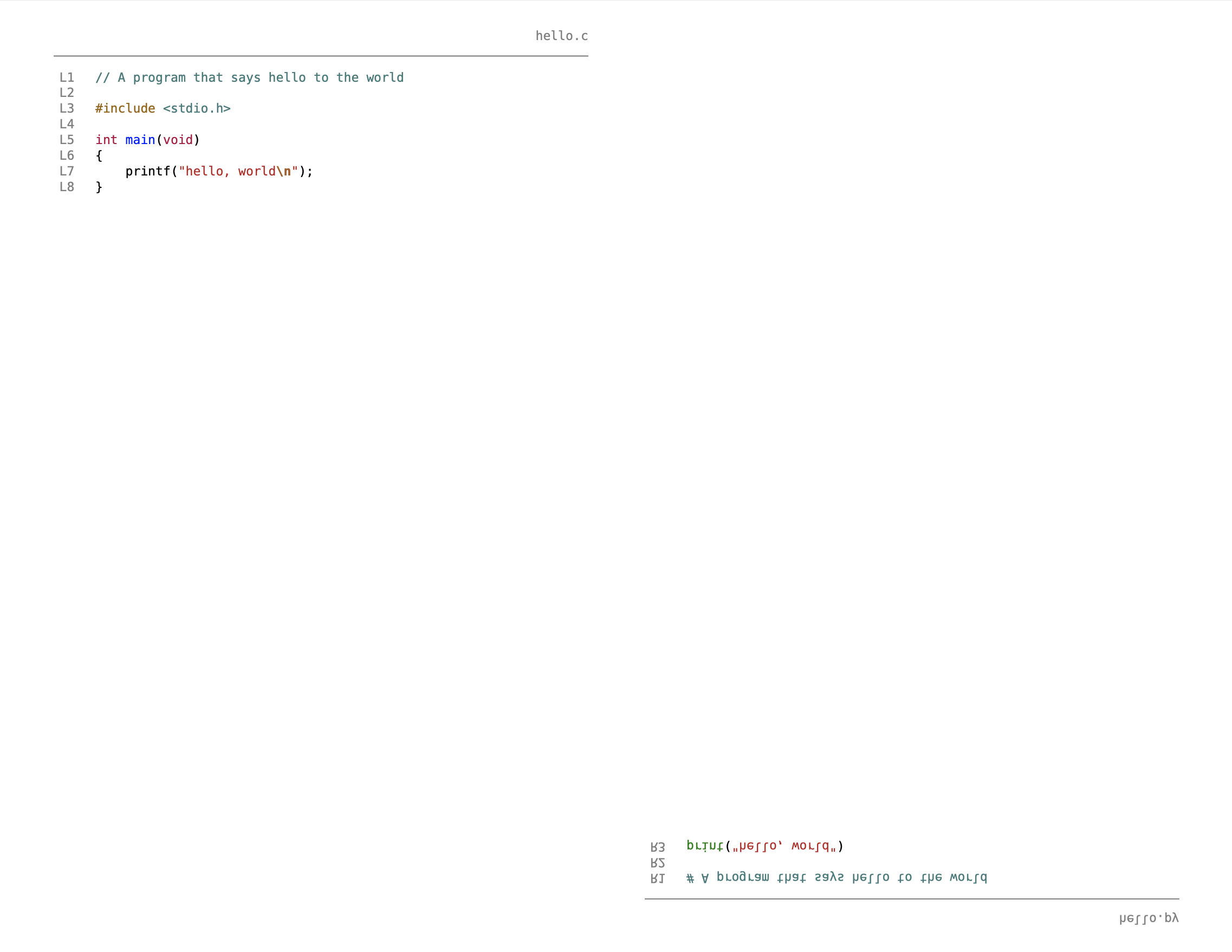Screen dimensions: 1232x952
Task: Click the opening brace on line L6
Action: tap(99, 155)
